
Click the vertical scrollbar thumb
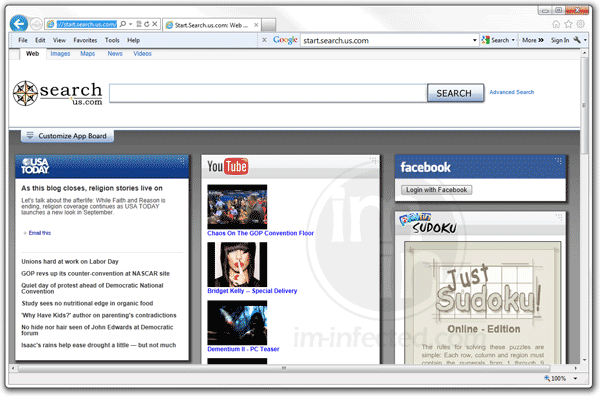[584, 105]
